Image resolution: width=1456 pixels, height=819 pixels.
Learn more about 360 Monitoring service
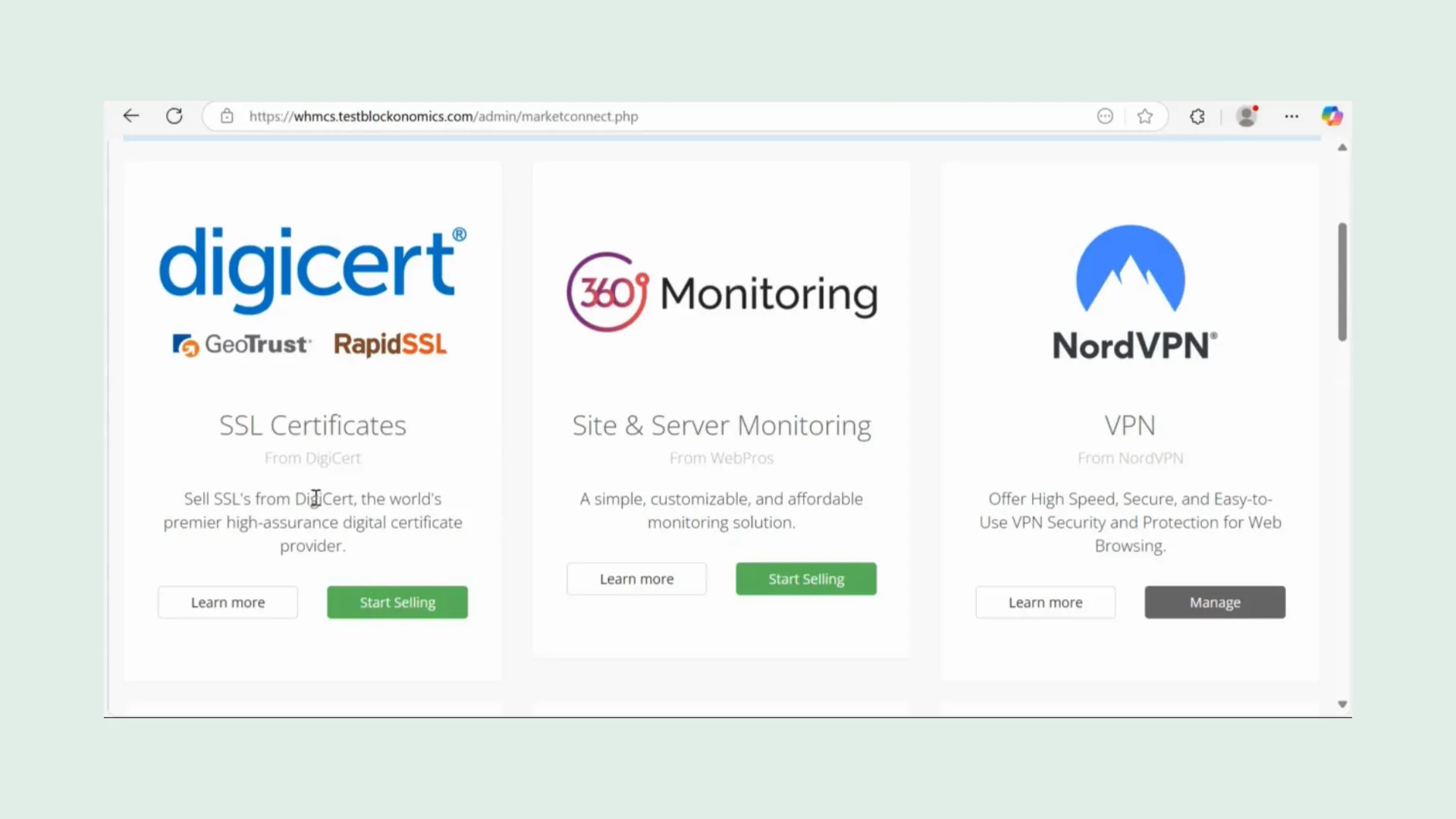(x=637, y=578)
